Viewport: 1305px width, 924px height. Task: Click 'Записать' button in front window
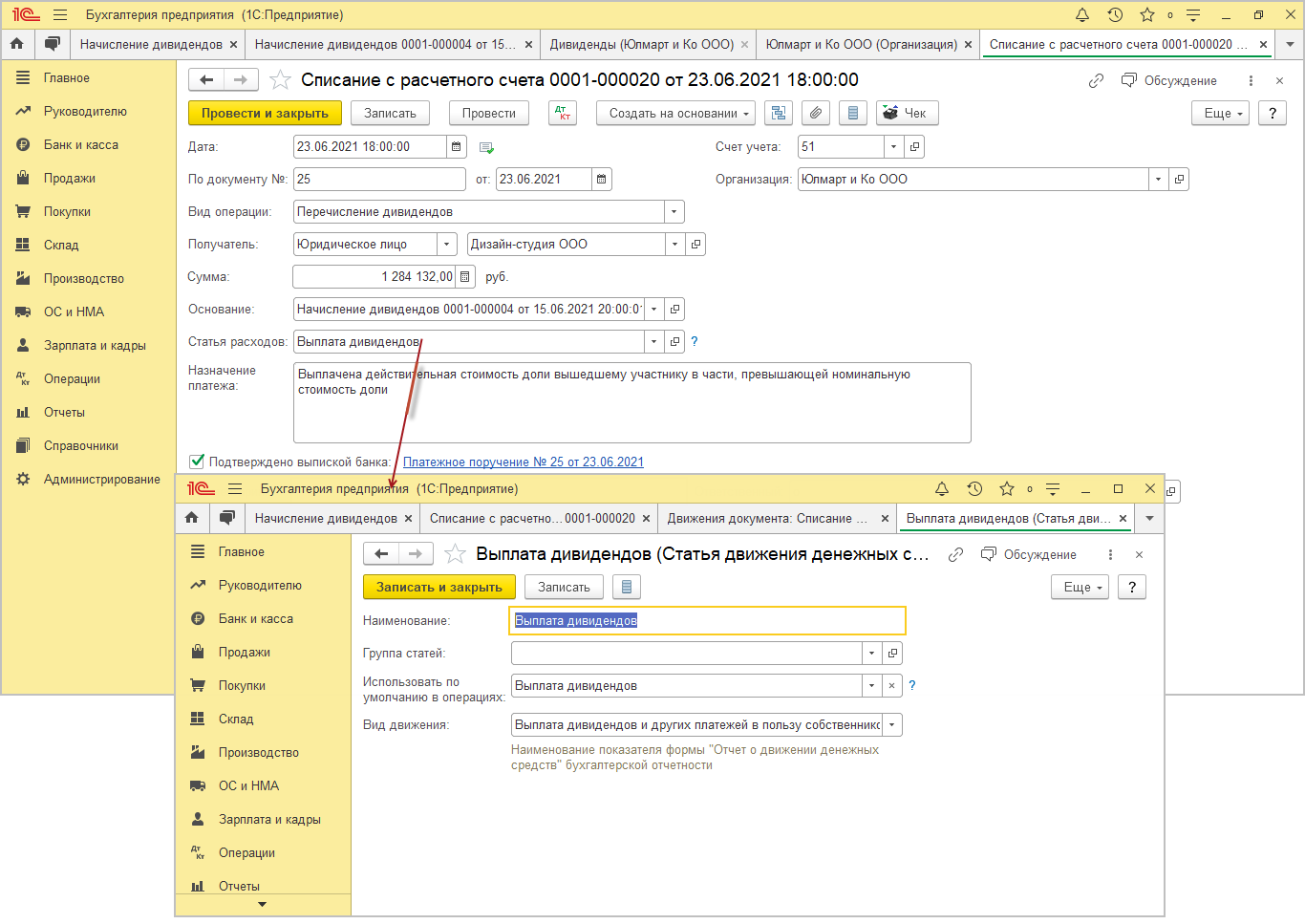tap(564, 587)
